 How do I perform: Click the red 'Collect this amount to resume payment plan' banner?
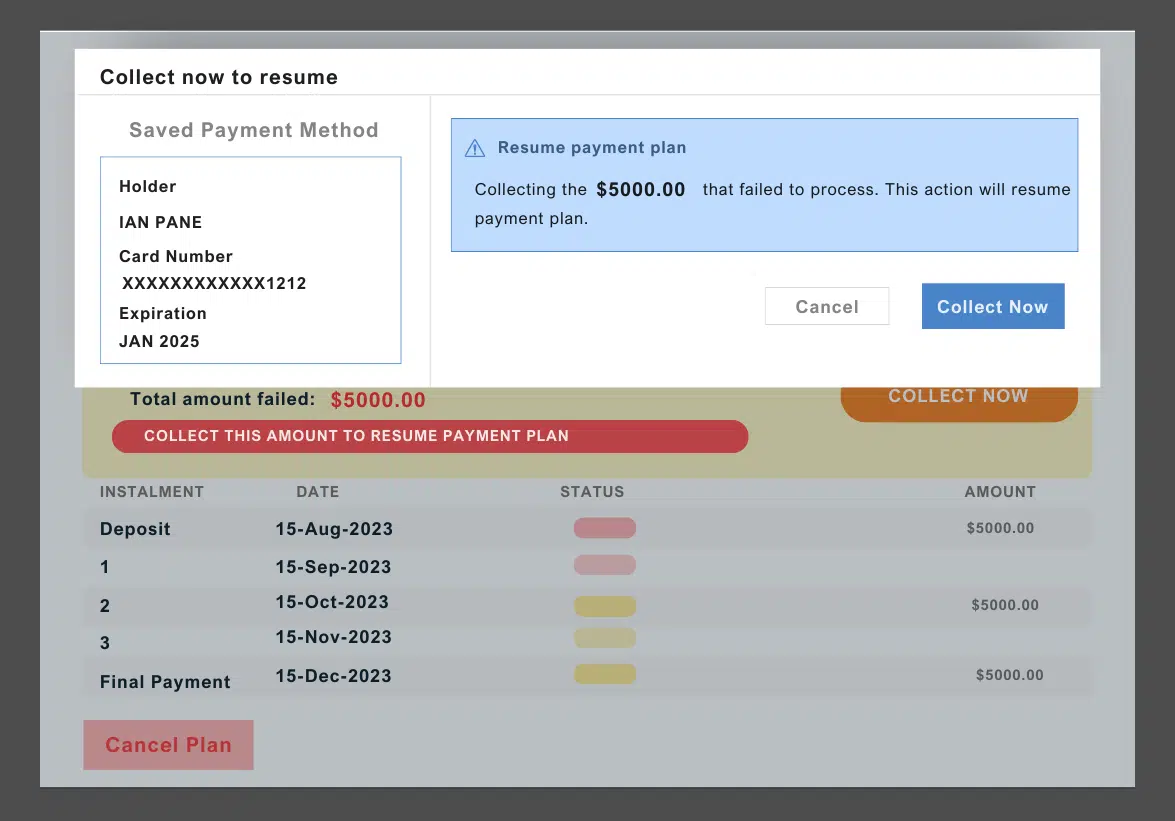click(x=430, y=436)
